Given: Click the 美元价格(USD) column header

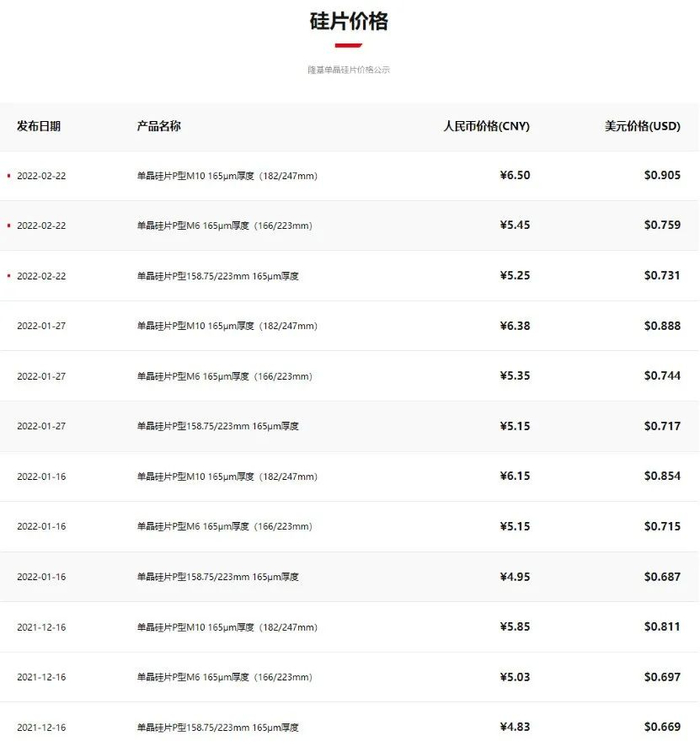Looking at the screenshot, I should [x=642, y=126].
